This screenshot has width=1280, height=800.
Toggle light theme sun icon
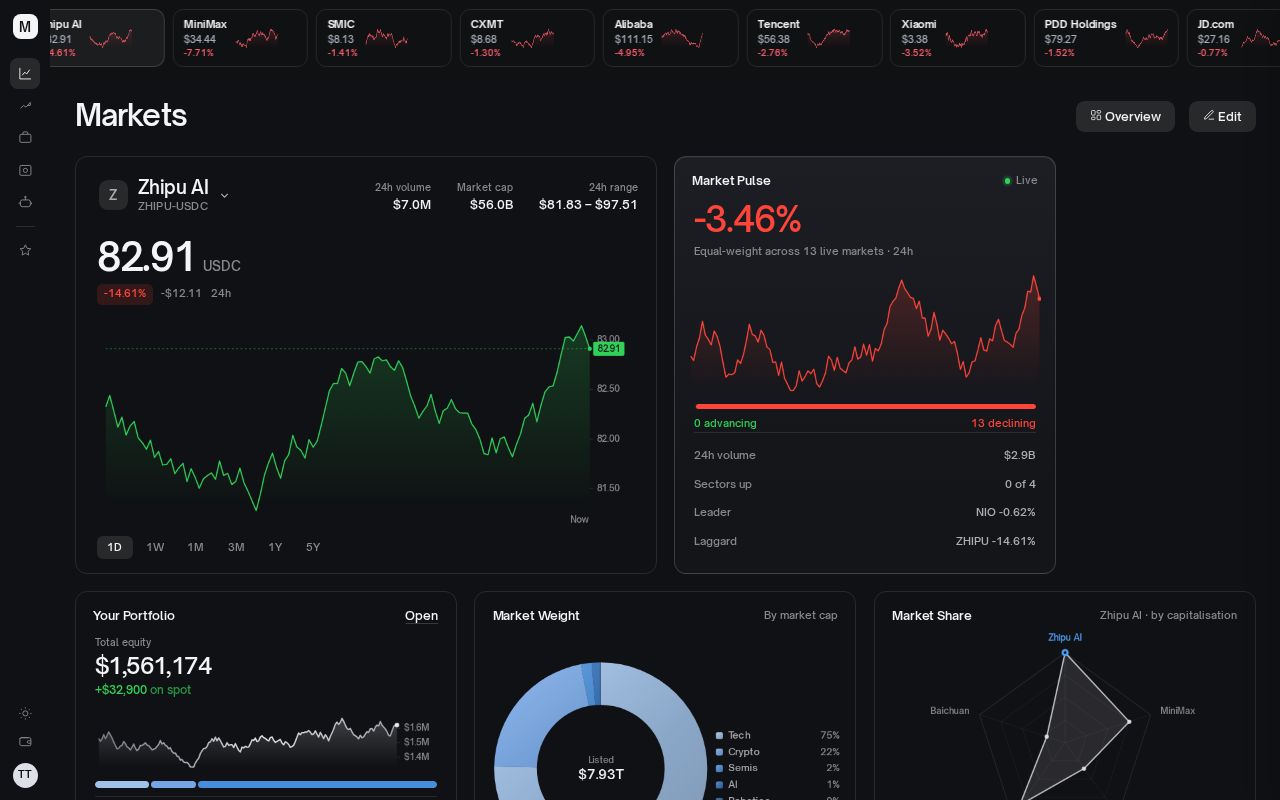point(25,713)
